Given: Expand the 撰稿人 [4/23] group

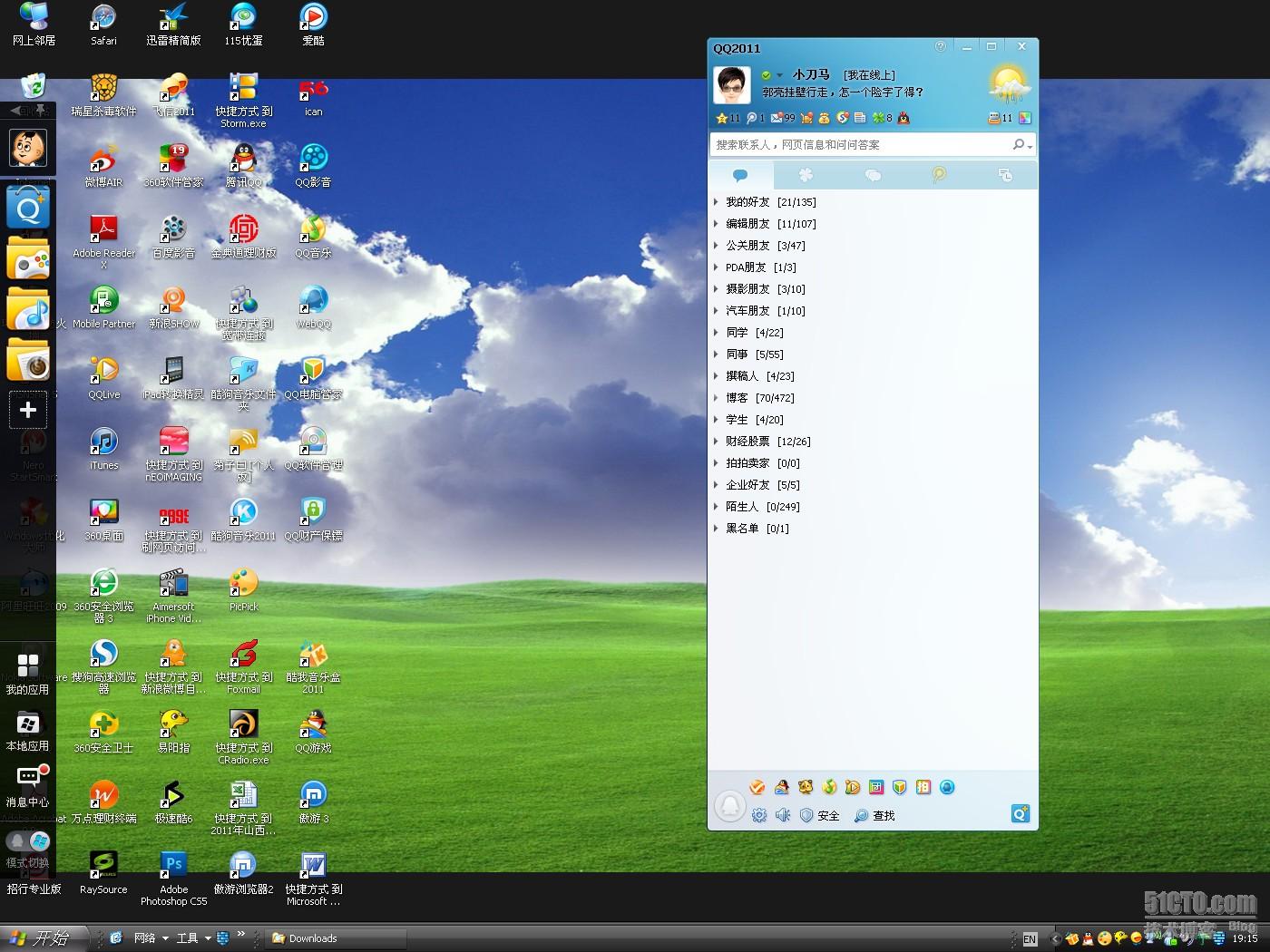Looking at the screenshot, I should pos(873,376).
